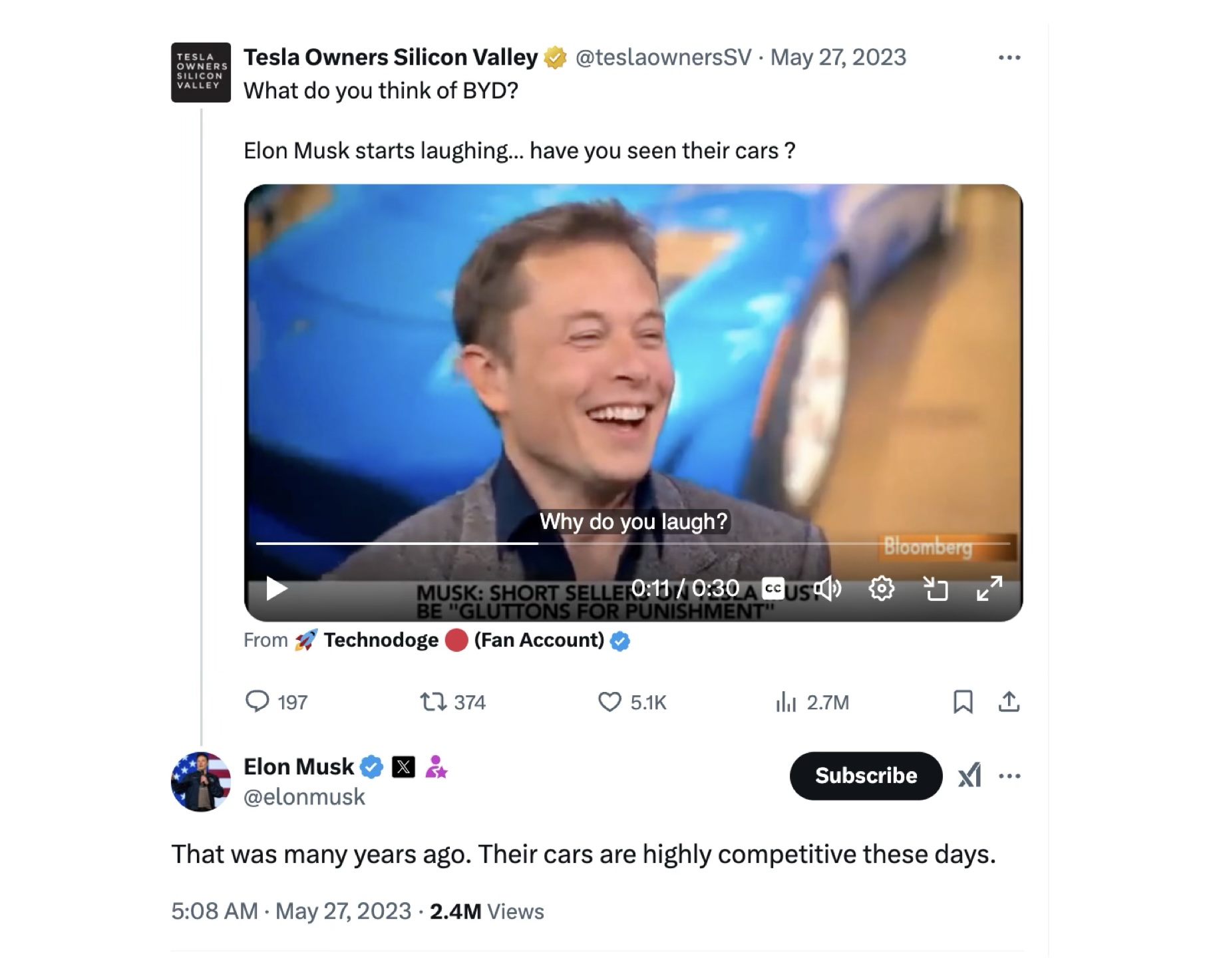Screen dimensions: 1215x980
Task: Play the BYD video clip
Action: pos(276,589)
